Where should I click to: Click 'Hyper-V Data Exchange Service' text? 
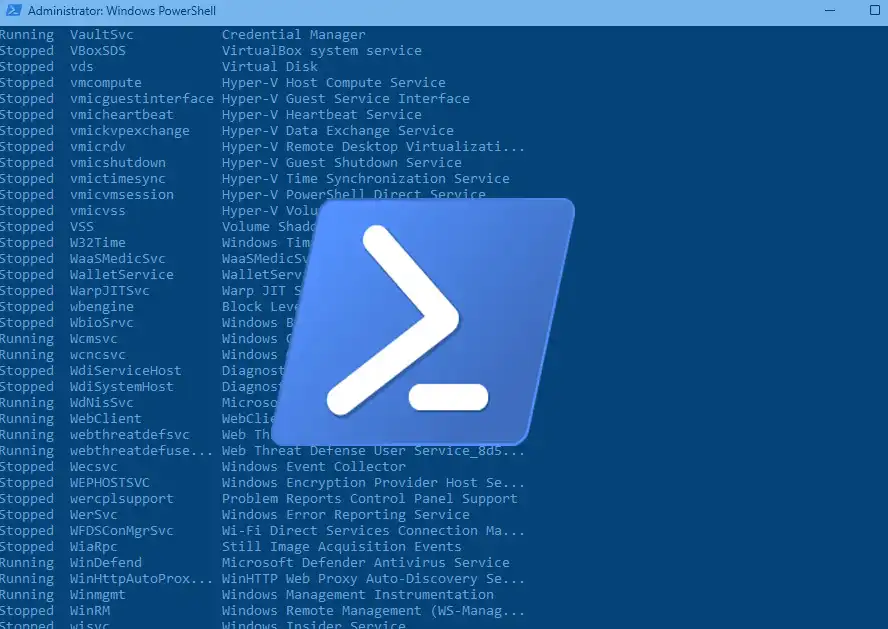[338, 131]
